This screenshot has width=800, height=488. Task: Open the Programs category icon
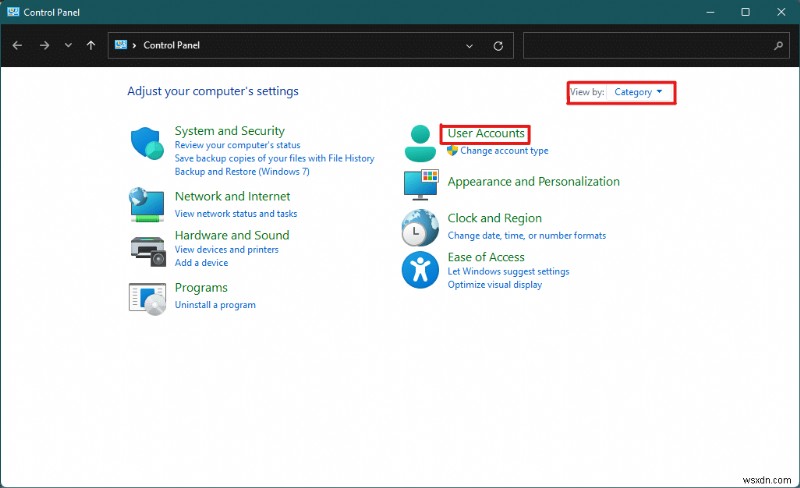click(x=147, y=297)
